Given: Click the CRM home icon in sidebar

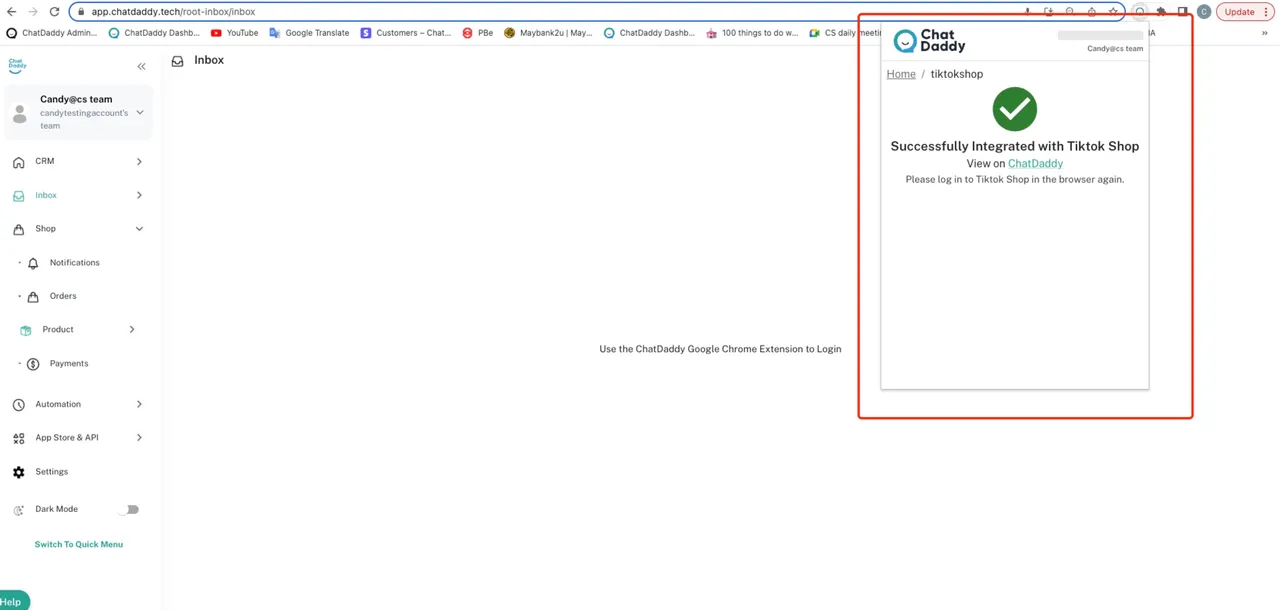Looking at the screenshot, I should coord(18,162).
